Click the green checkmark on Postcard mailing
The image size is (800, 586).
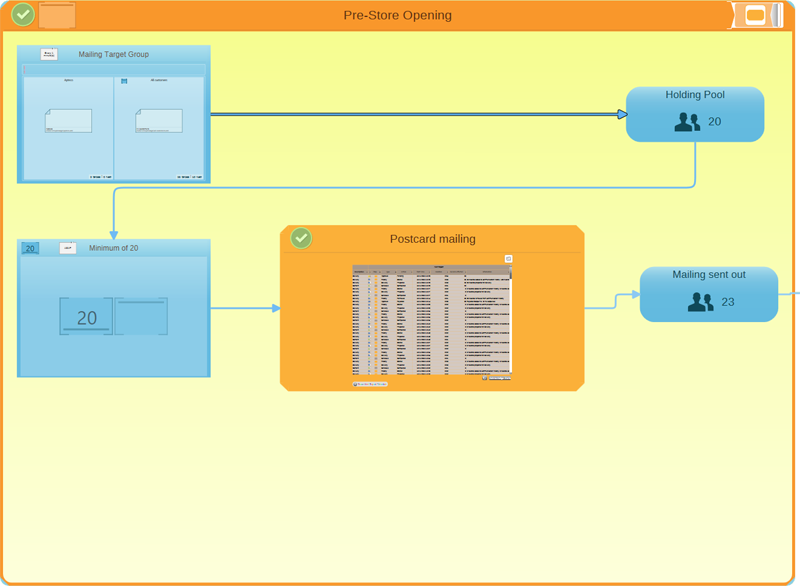301,238
